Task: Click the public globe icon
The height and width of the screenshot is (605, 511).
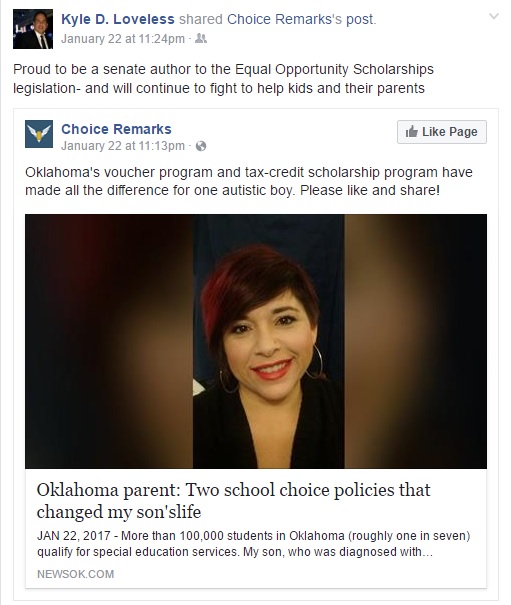Action: (x=201, y=146)
